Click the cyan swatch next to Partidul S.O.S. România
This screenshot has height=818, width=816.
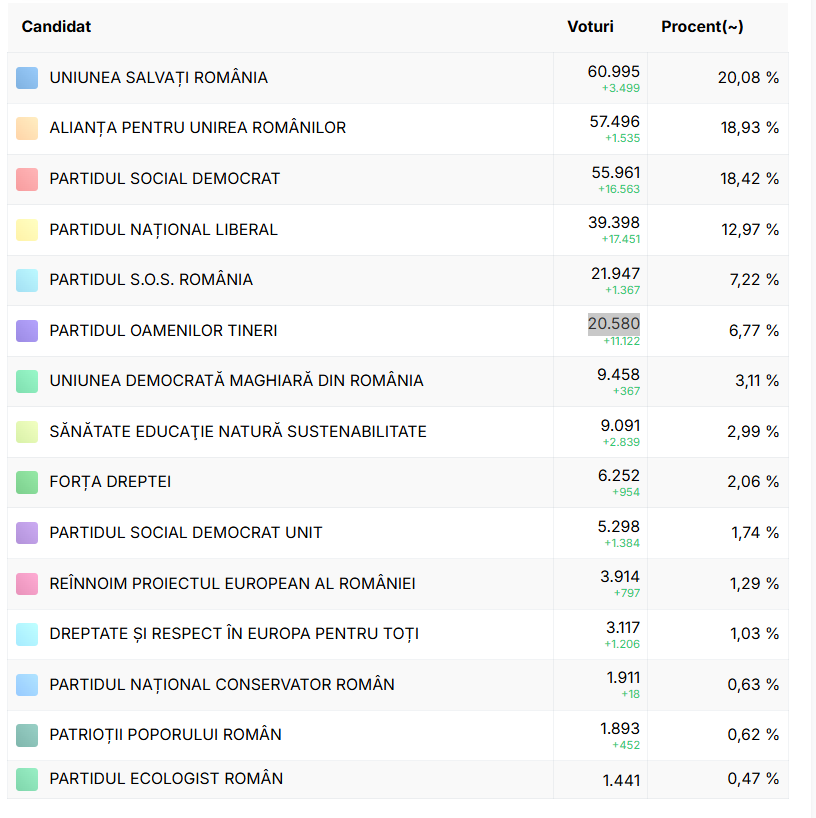click(27, 280)
